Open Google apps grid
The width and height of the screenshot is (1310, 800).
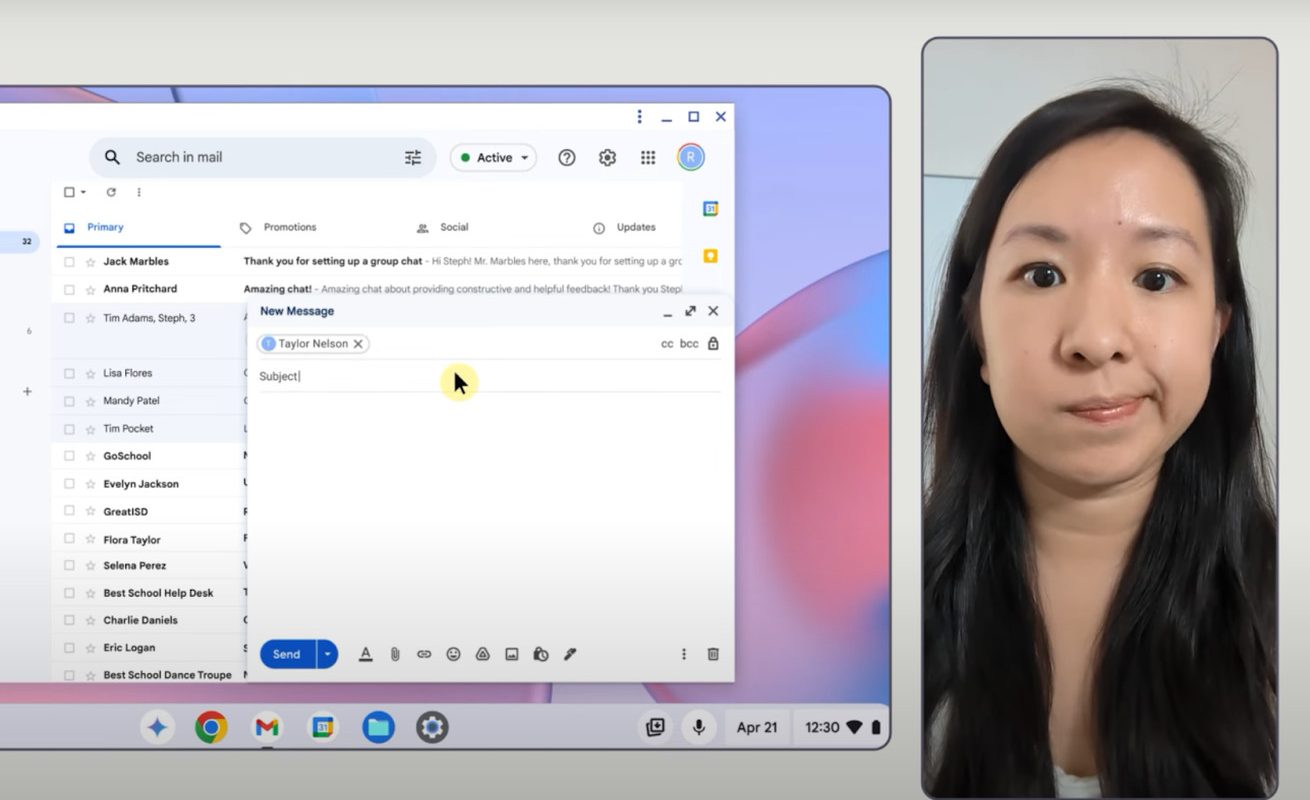tap(648, 157)
